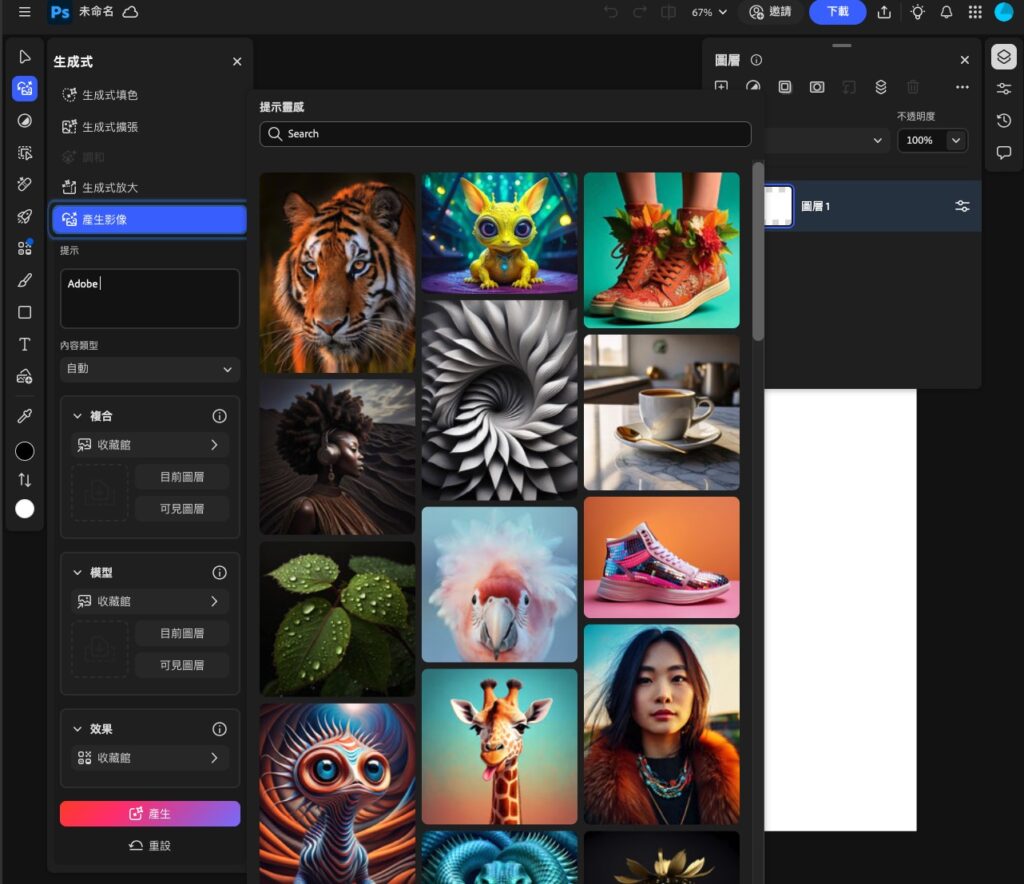Select the Rectangle shape tool
This screenshot has width=1024, height=884.
pos(25,312)
